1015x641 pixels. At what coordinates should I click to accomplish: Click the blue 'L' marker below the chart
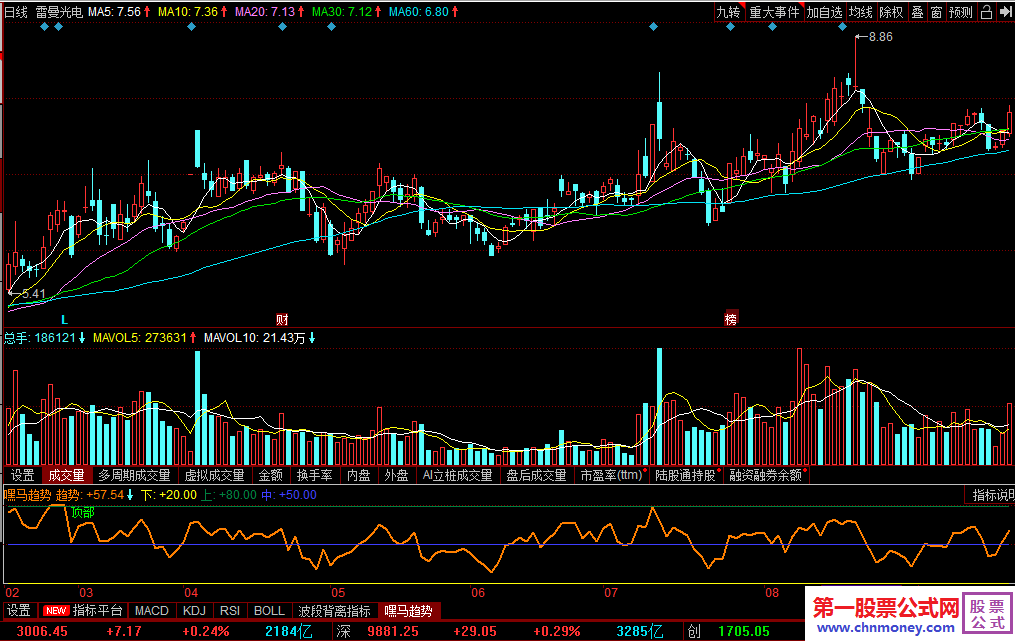point(64,319)
